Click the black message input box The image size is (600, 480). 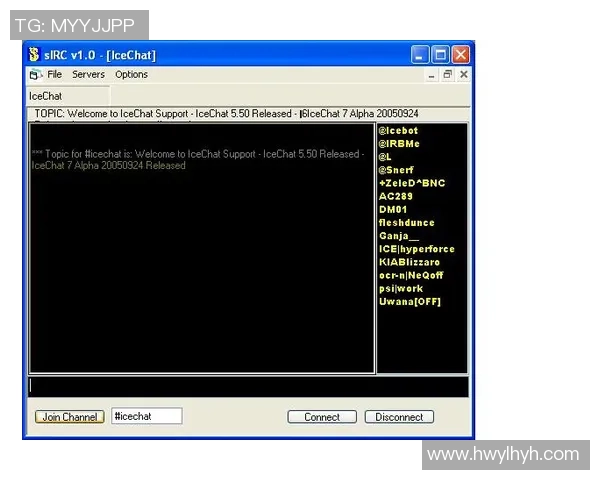(x=248, y=386)
